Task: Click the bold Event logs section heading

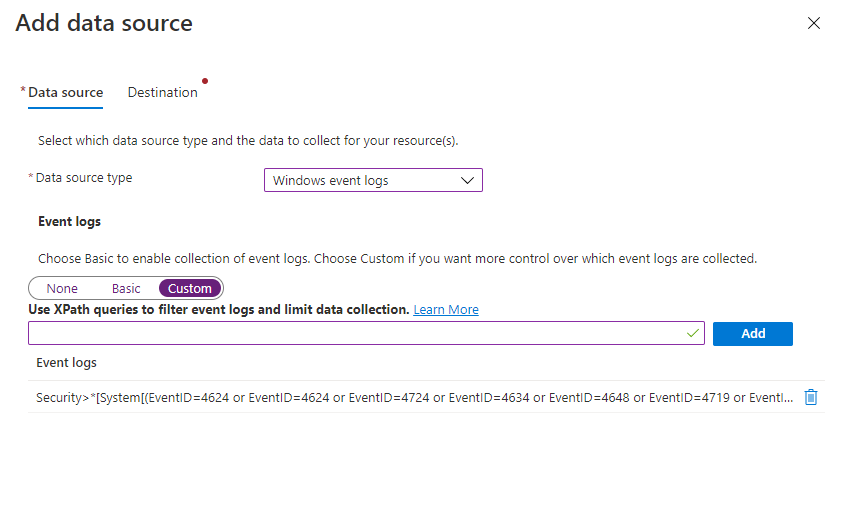Action: point(69,221)
